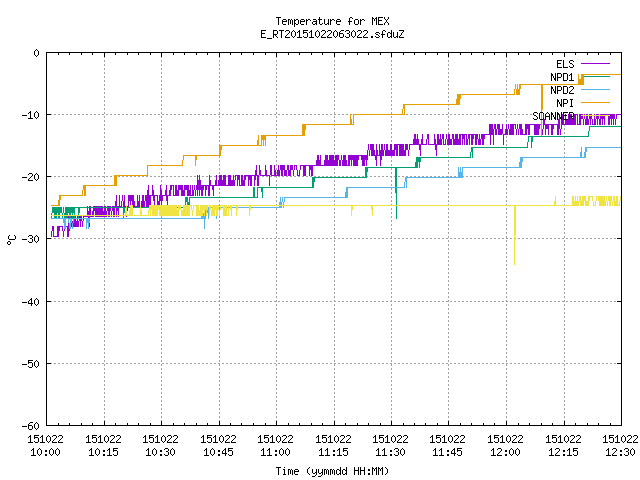The height and width of the screenshot is (480, 640).
Task: Click the NPI legend label
Action: (565, 103)
